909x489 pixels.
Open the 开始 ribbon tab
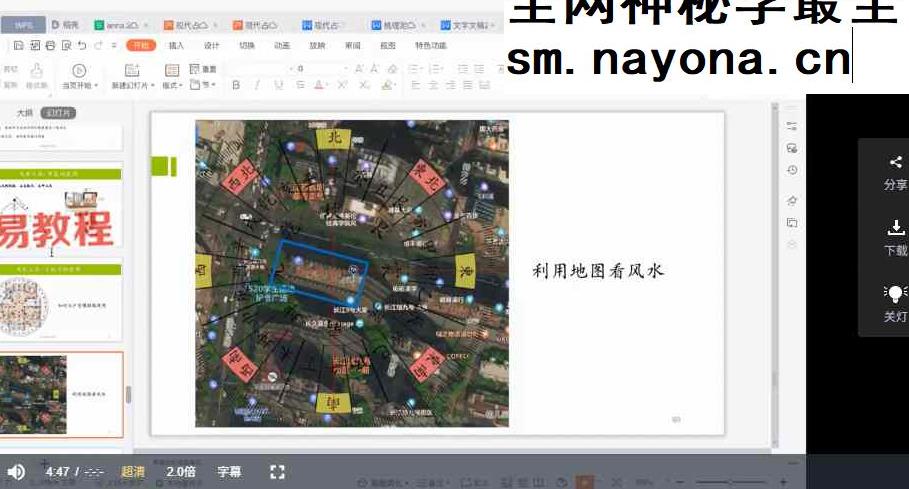[141, 45]
